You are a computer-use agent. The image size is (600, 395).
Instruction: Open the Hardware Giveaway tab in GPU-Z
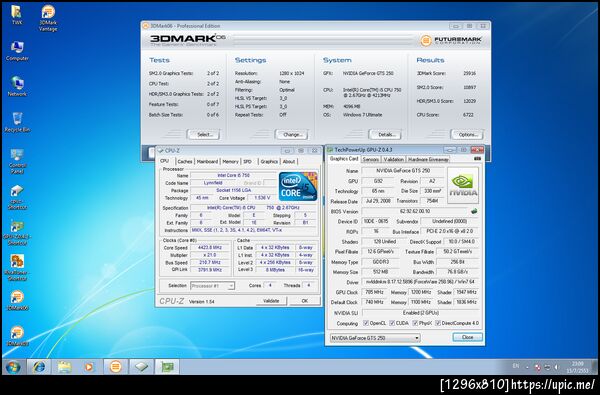coord(428,159)
